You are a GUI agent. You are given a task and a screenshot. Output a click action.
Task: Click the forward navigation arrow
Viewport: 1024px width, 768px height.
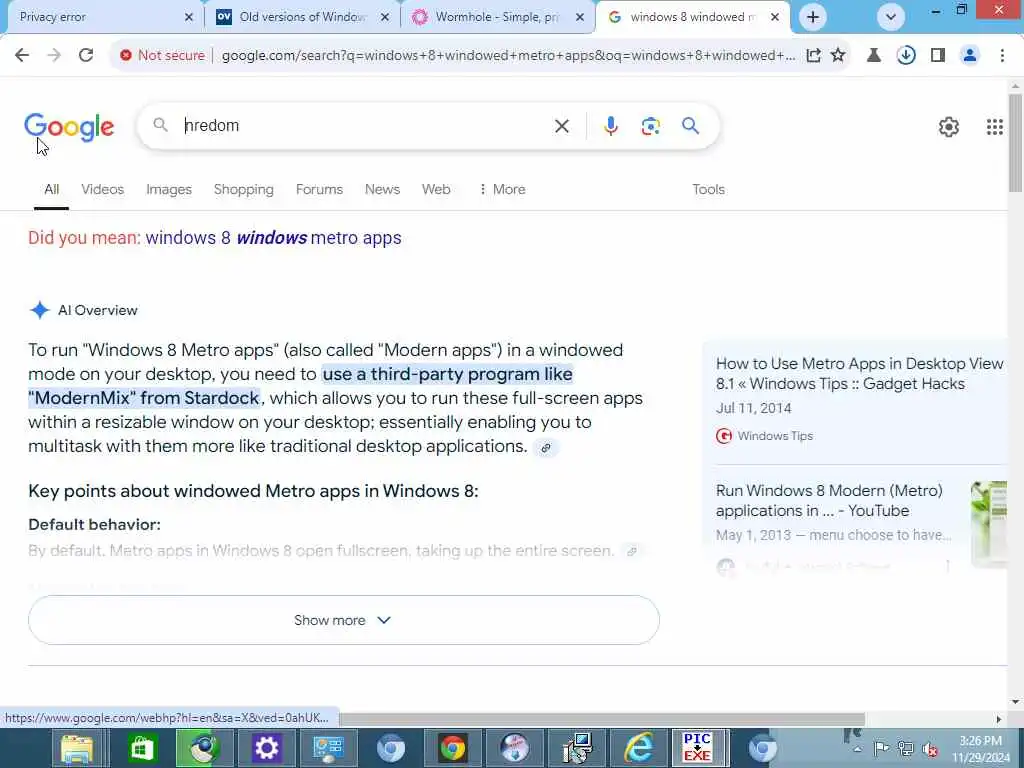[x=54, y=56]
